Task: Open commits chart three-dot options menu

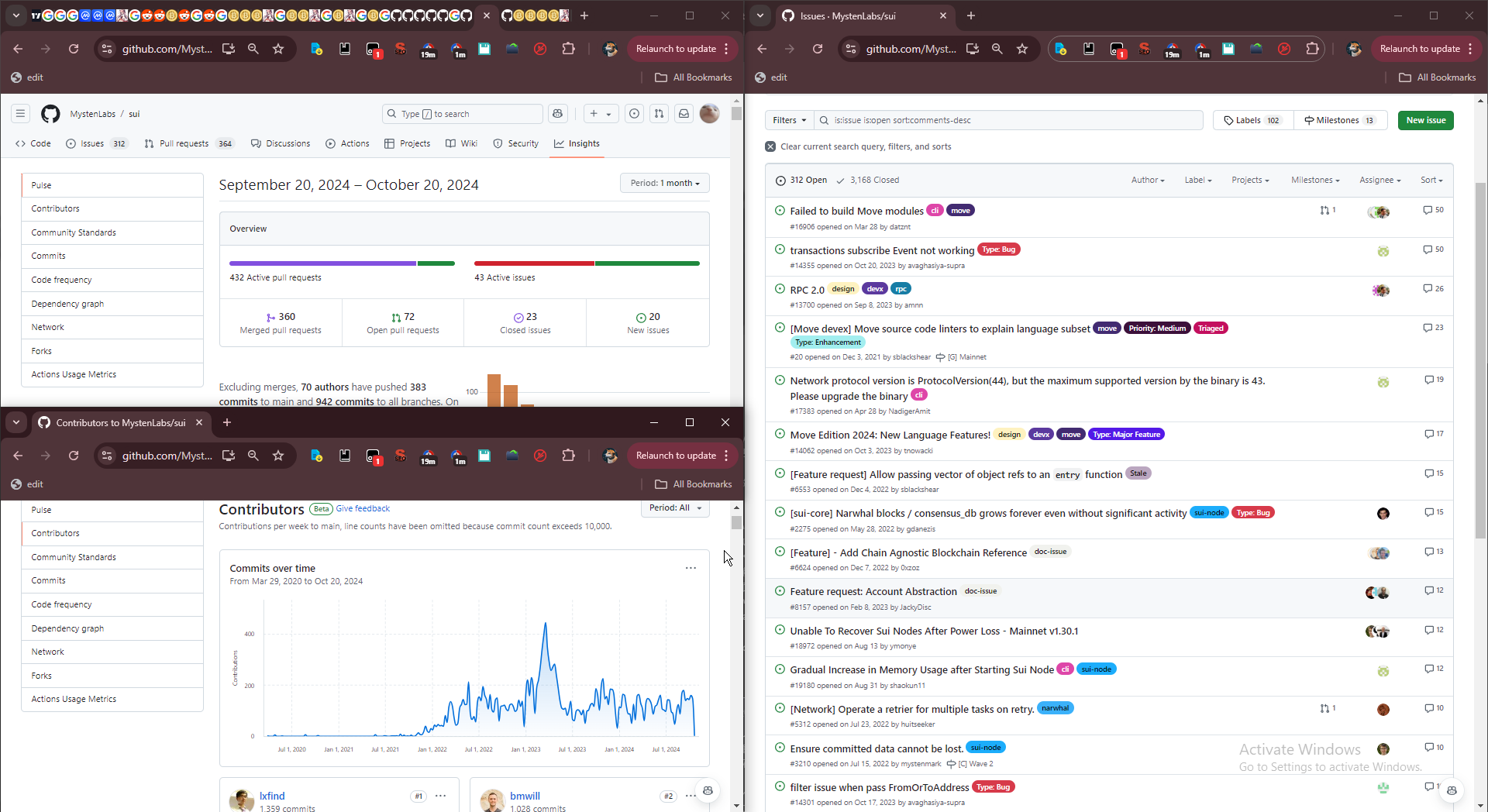Action: (x=691, y=568)
